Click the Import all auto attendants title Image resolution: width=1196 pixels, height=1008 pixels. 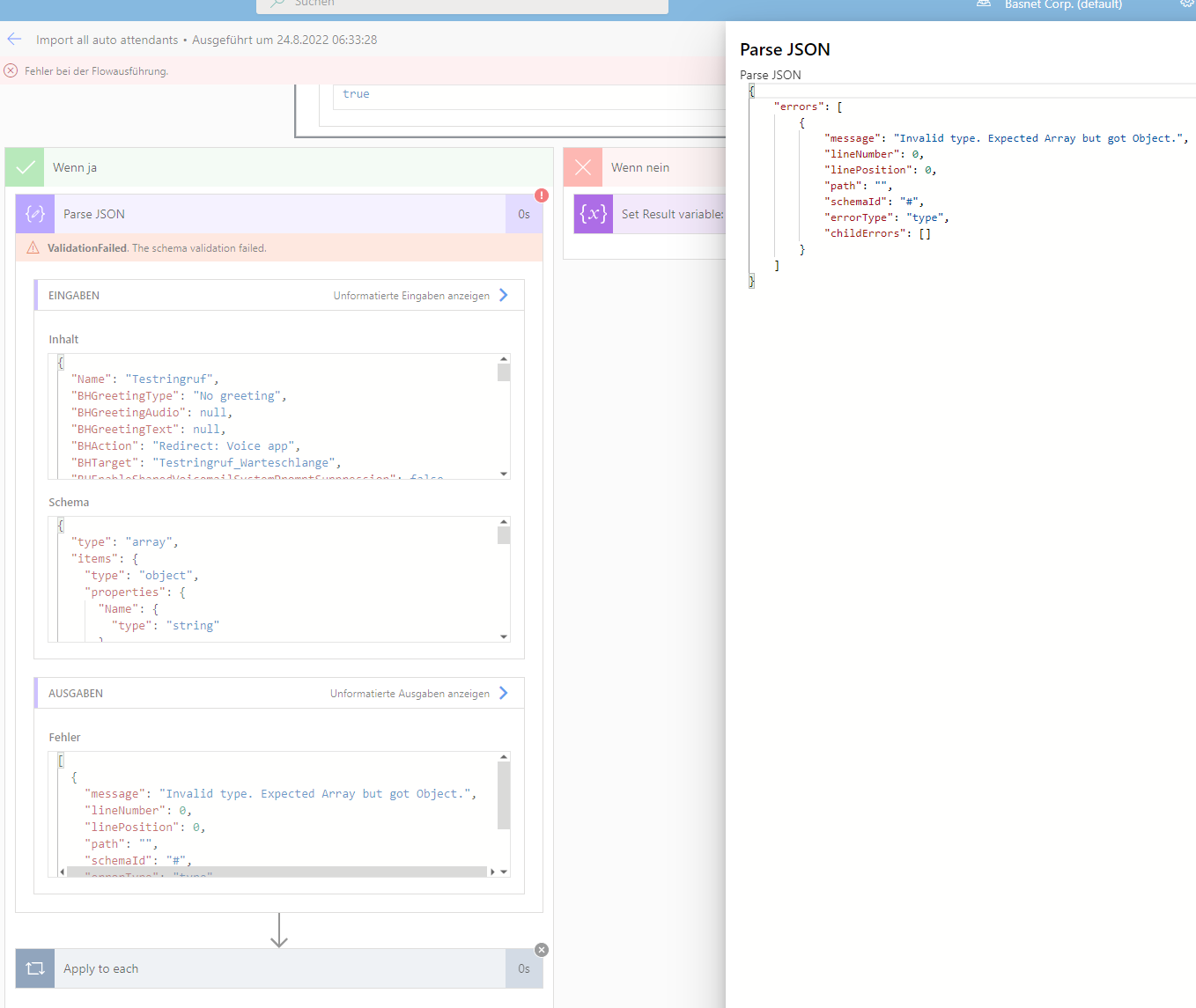[x=107, y=40]
